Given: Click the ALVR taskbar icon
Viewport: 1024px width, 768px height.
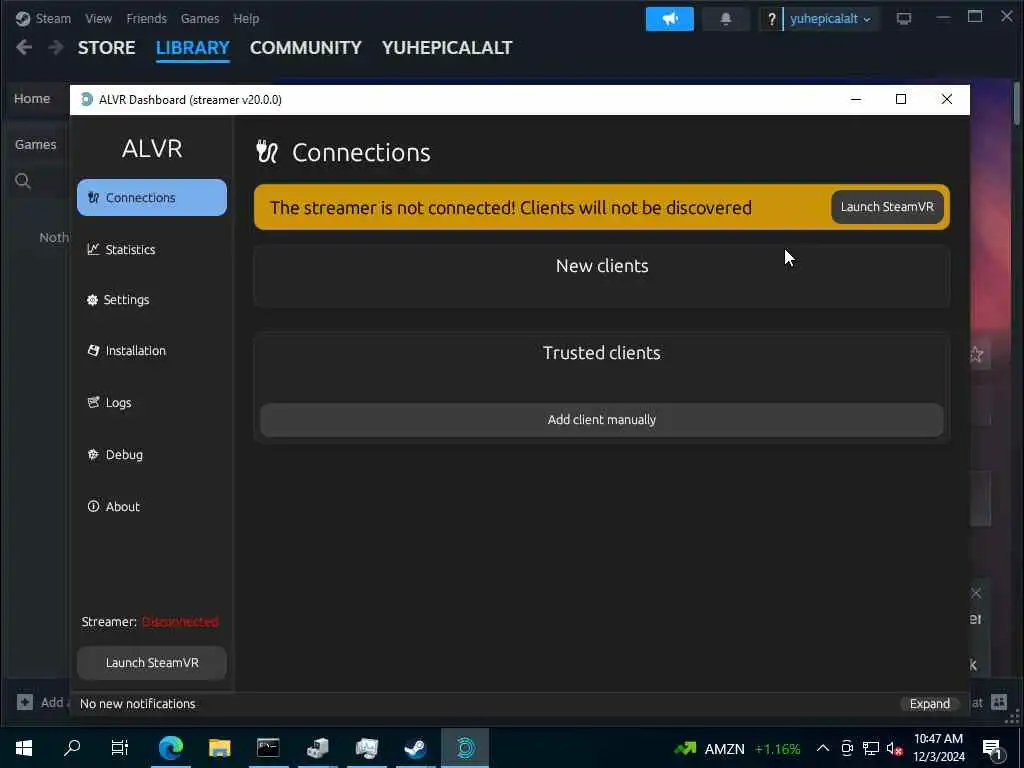Looking at the screenshot, I should pyautogui.click(x=465, y=748).
